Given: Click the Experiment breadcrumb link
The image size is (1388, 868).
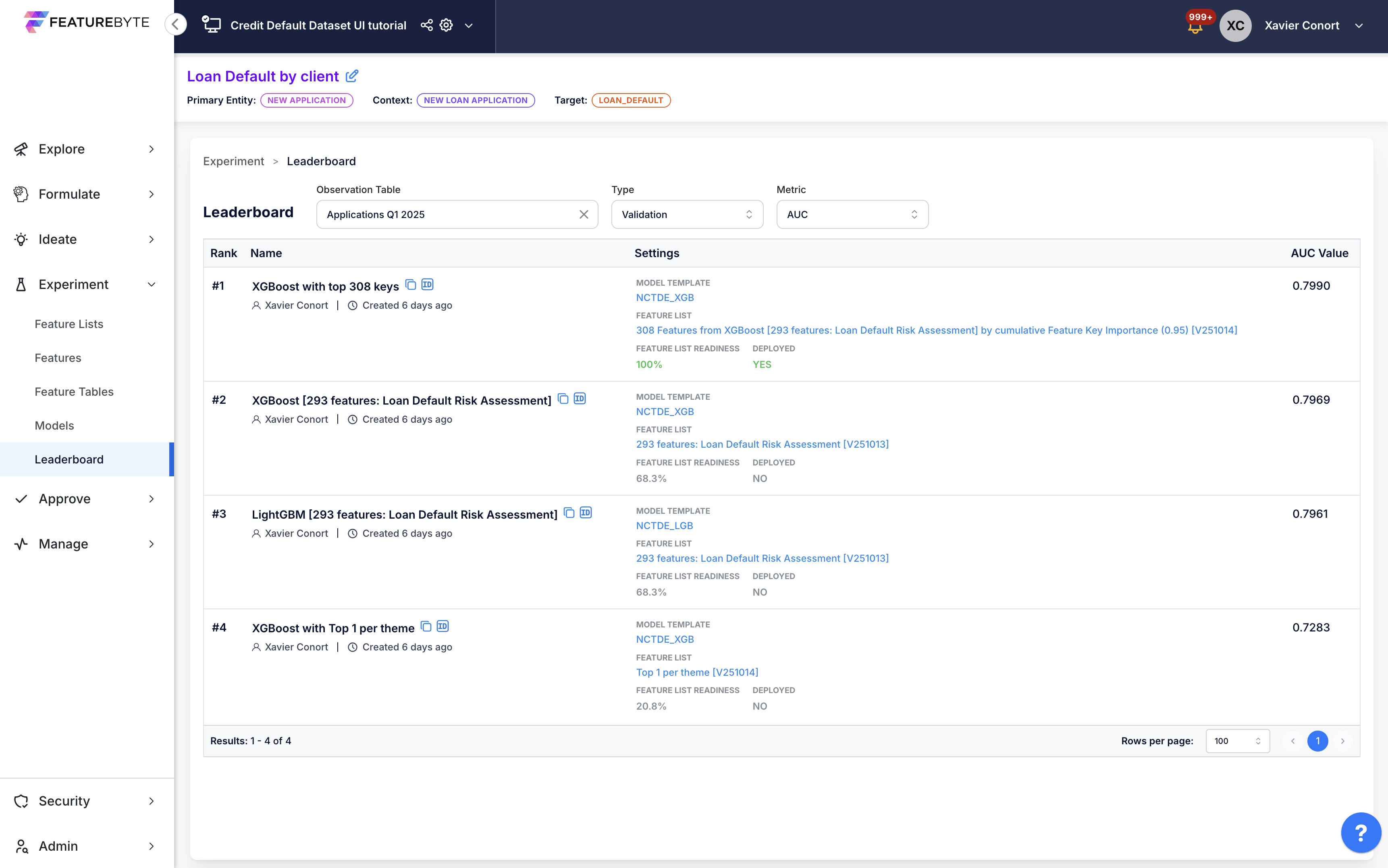Looking at the screenshot, I should tap(233, 161).
